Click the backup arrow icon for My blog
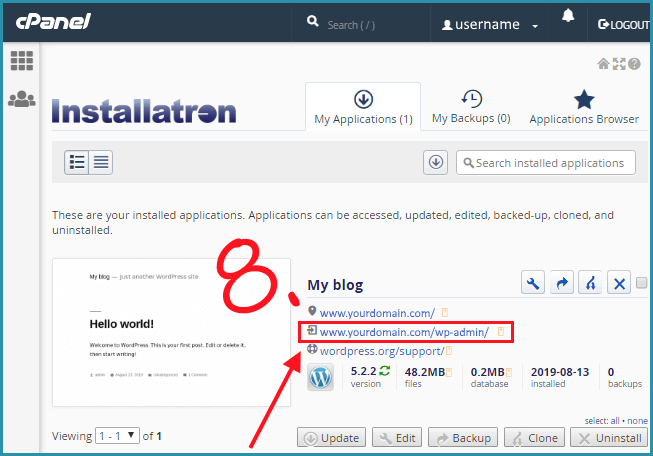Viewport: 653px width, 456px height. pyautogui.click(x=562, y=283)
